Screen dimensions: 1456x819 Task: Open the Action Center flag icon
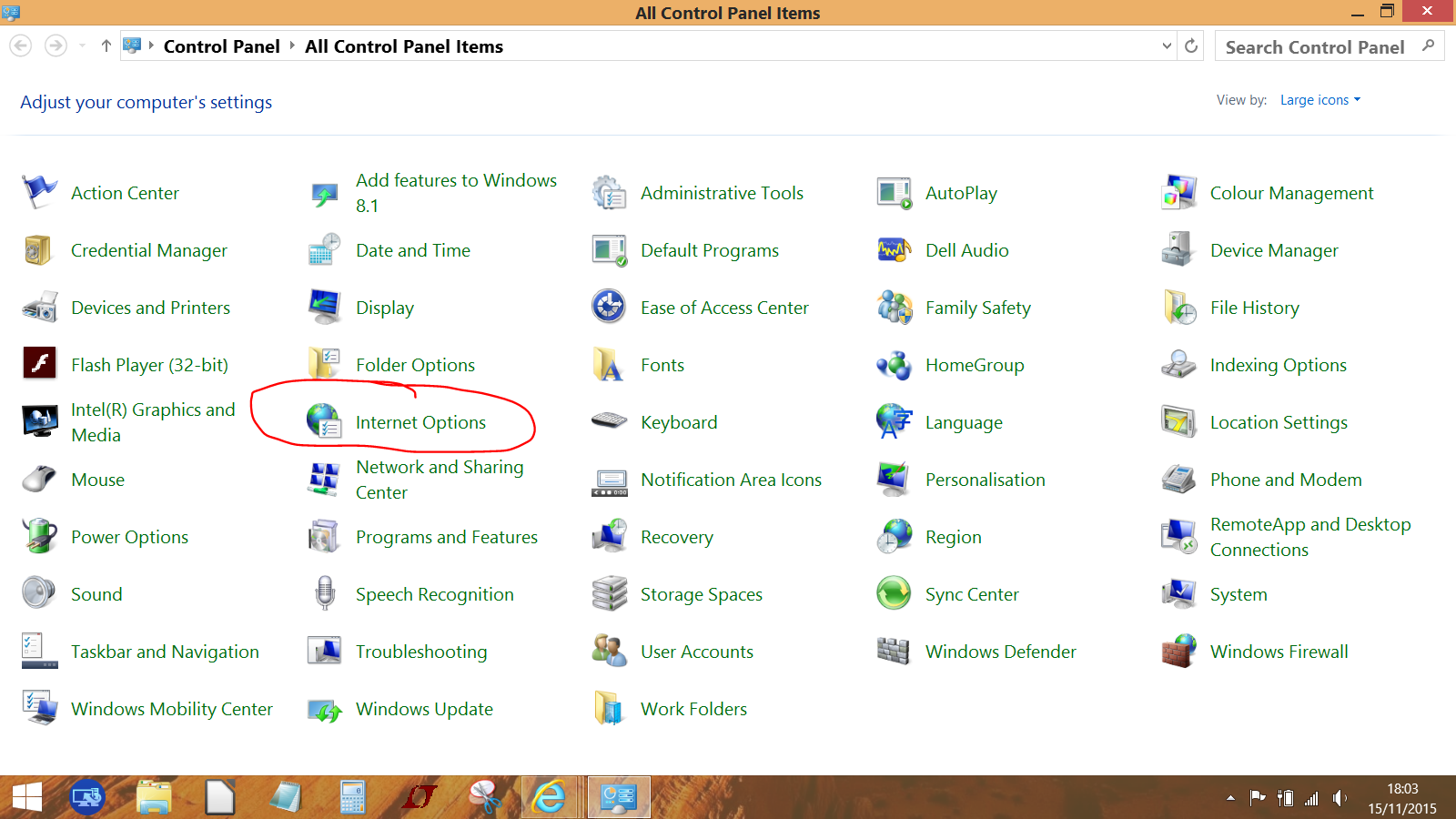pyautogui.click(x=39, y=193)
